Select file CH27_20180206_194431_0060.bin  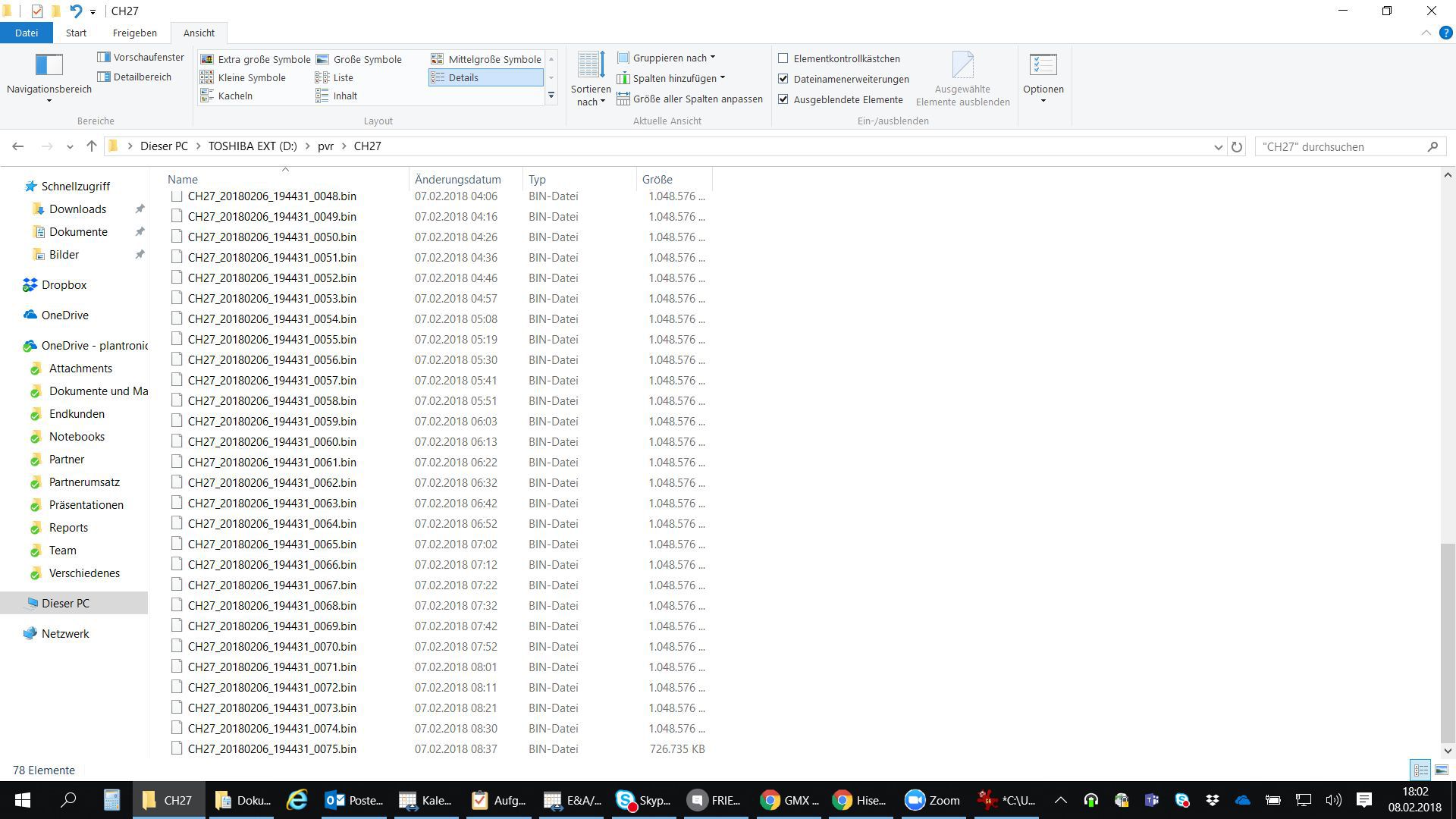pyautogui.click(x=272, y=442)
